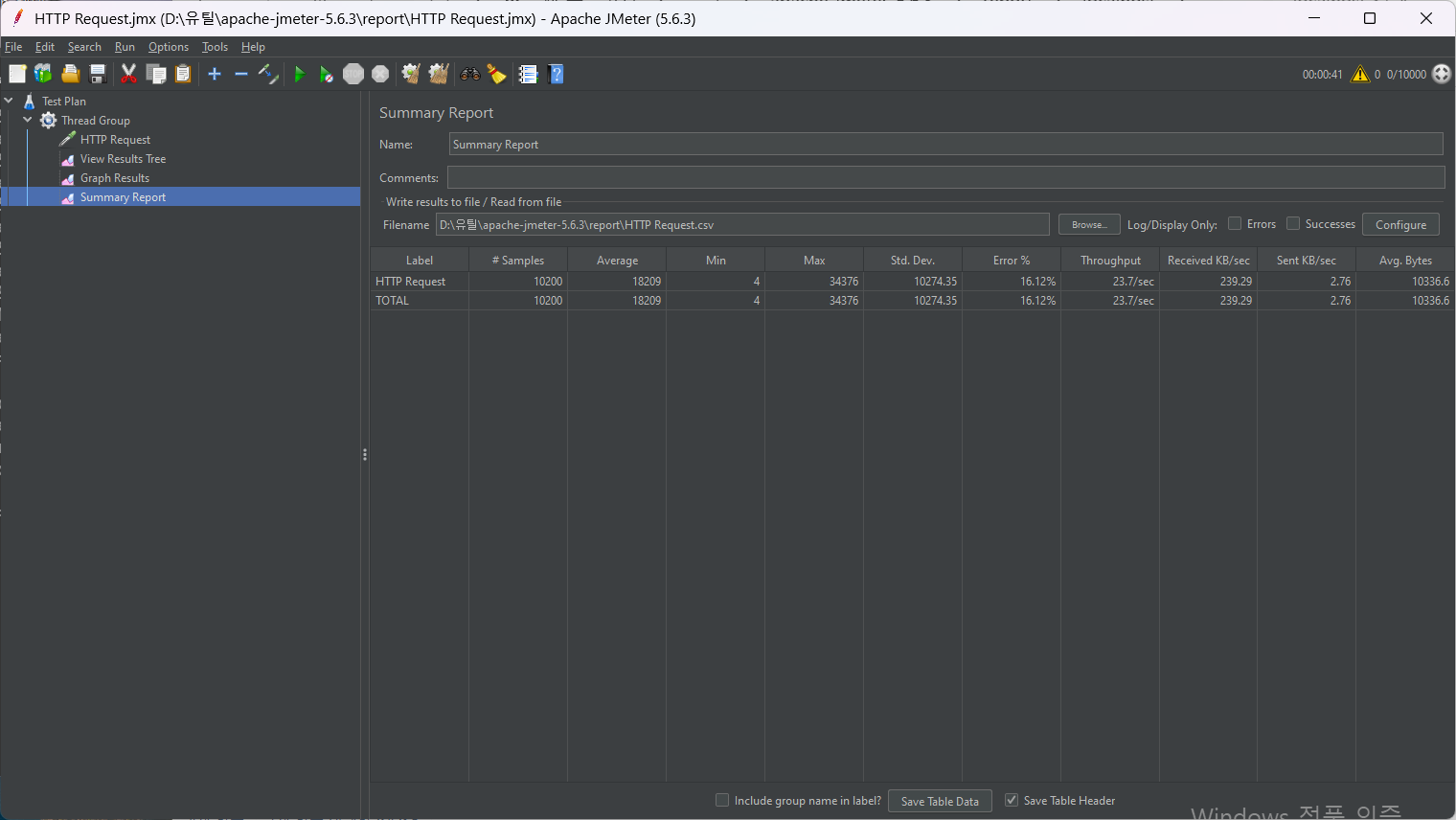
Task: Stop the running test
Action: tap(353, 74)
